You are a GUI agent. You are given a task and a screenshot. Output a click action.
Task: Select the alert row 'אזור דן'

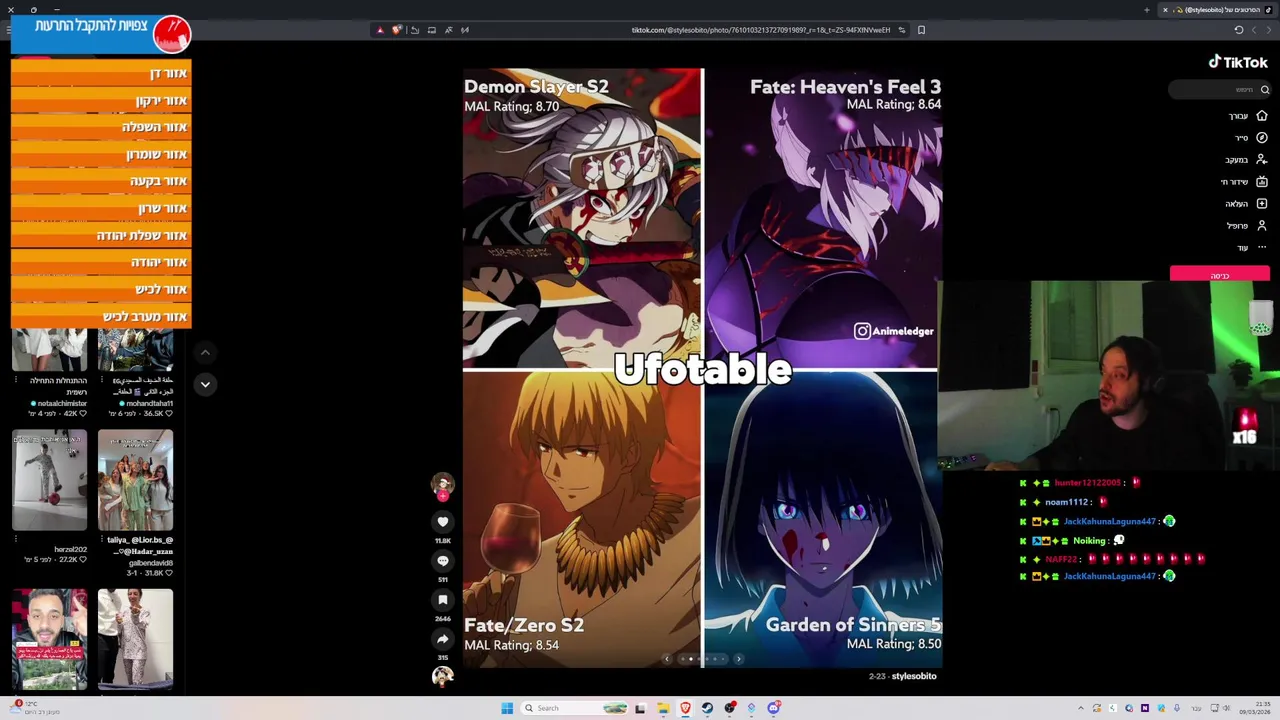click(x=101, y=73)
